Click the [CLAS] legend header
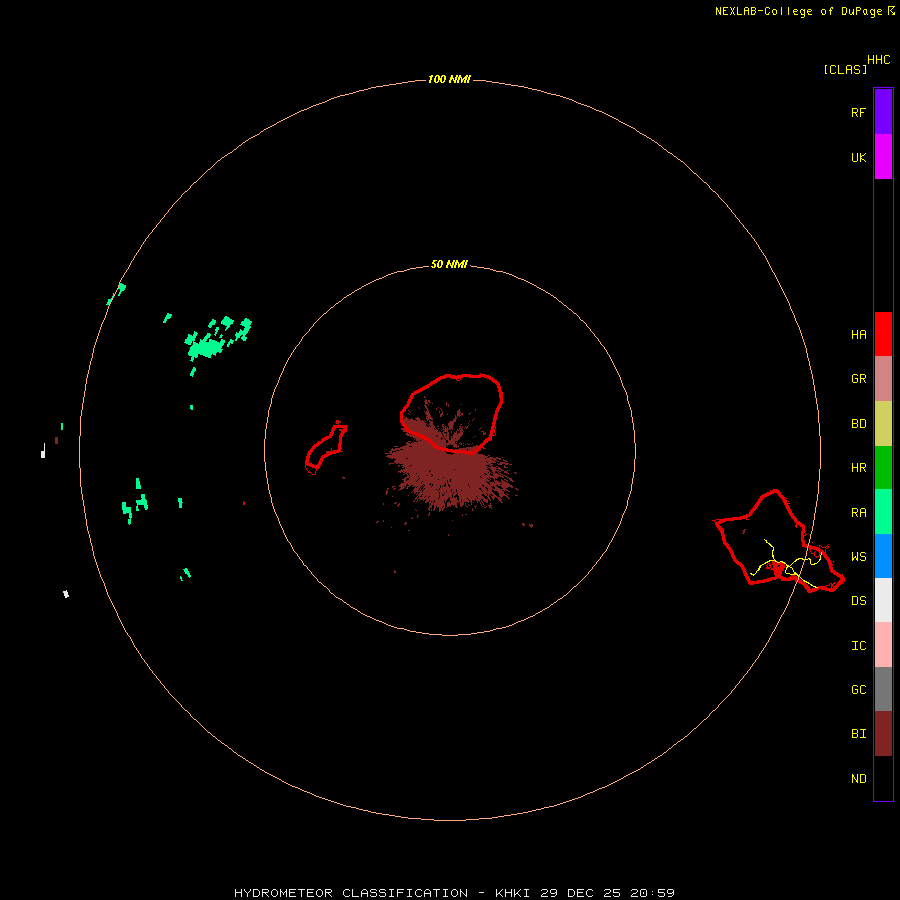 coord(845,69)
